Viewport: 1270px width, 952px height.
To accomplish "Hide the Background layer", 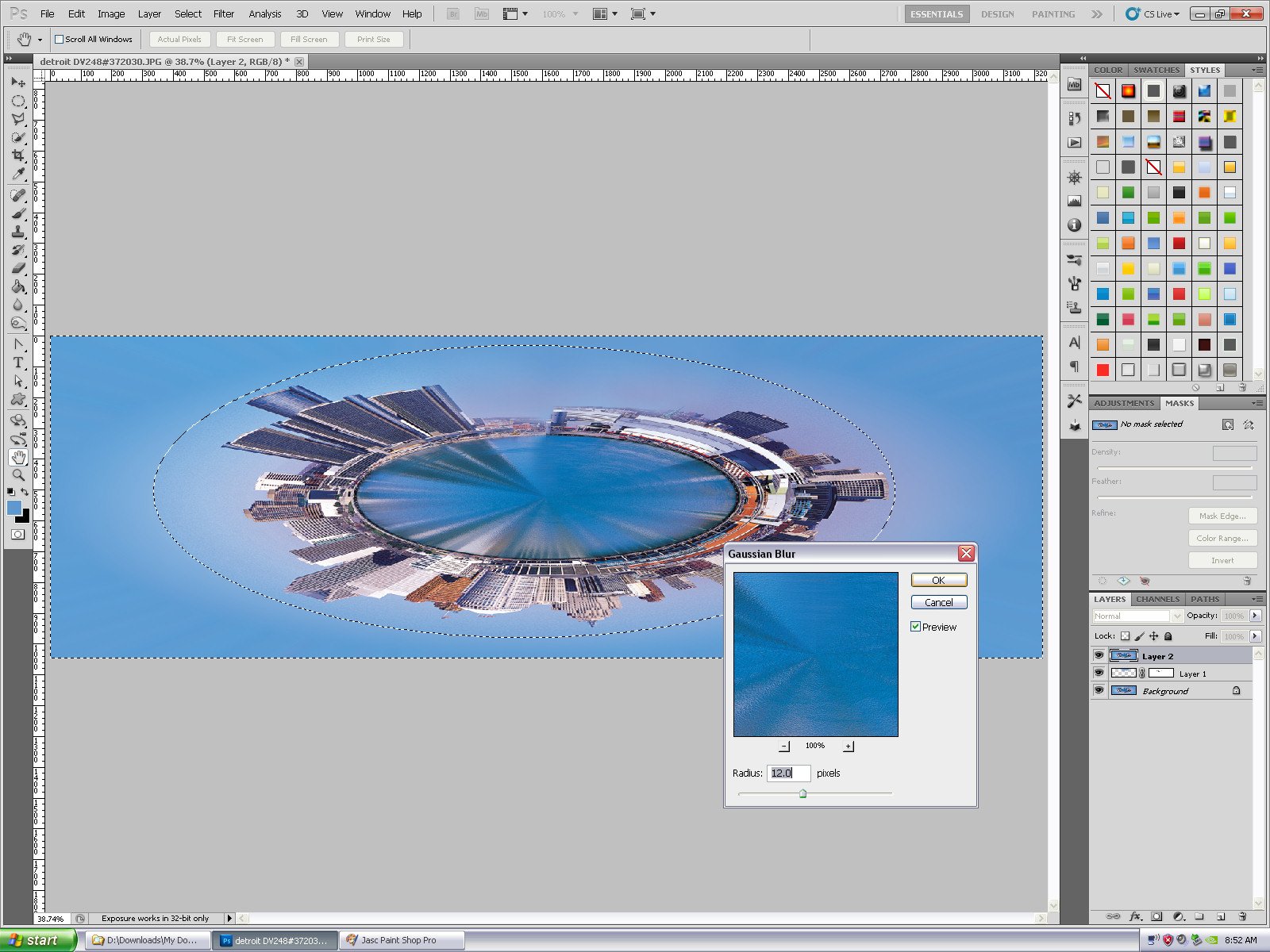I will click(1099, 690).
